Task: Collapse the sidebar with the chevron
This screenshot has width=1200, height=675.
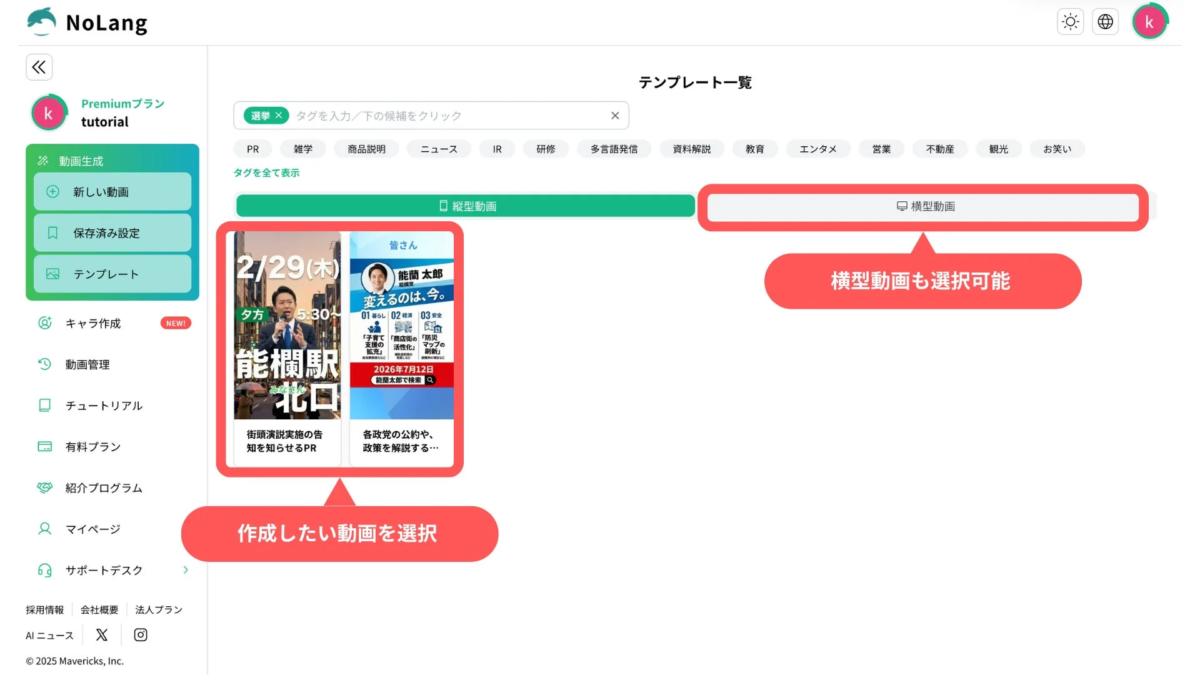Action: click(38, 67)
